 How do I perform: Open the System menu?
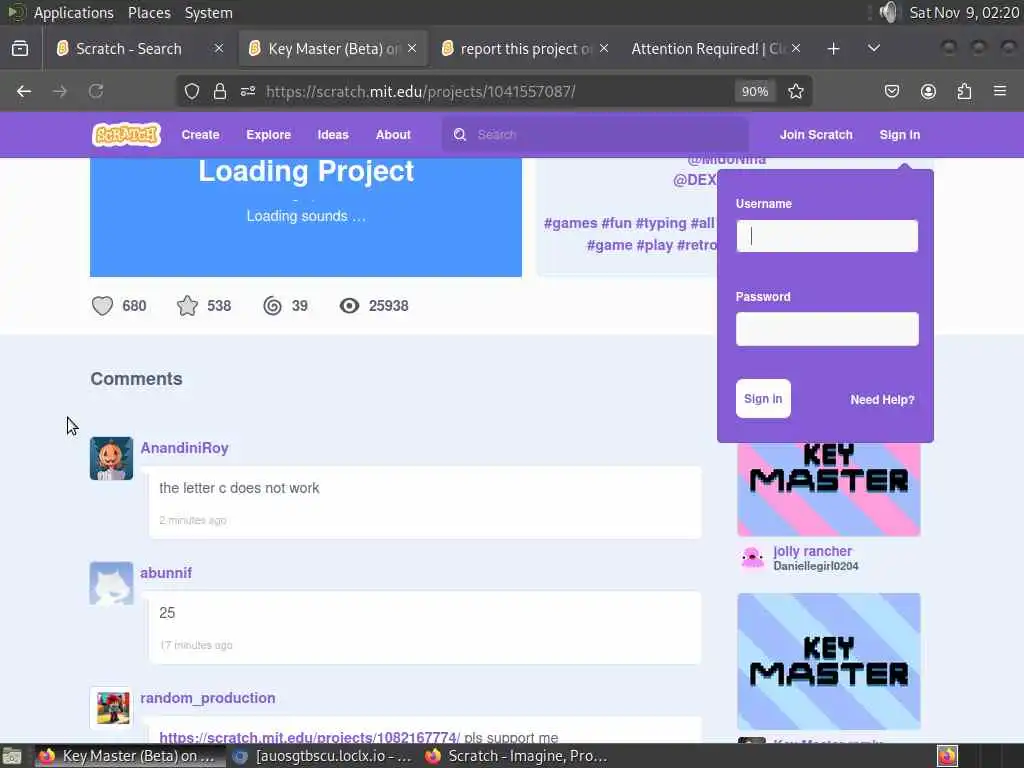208,12
